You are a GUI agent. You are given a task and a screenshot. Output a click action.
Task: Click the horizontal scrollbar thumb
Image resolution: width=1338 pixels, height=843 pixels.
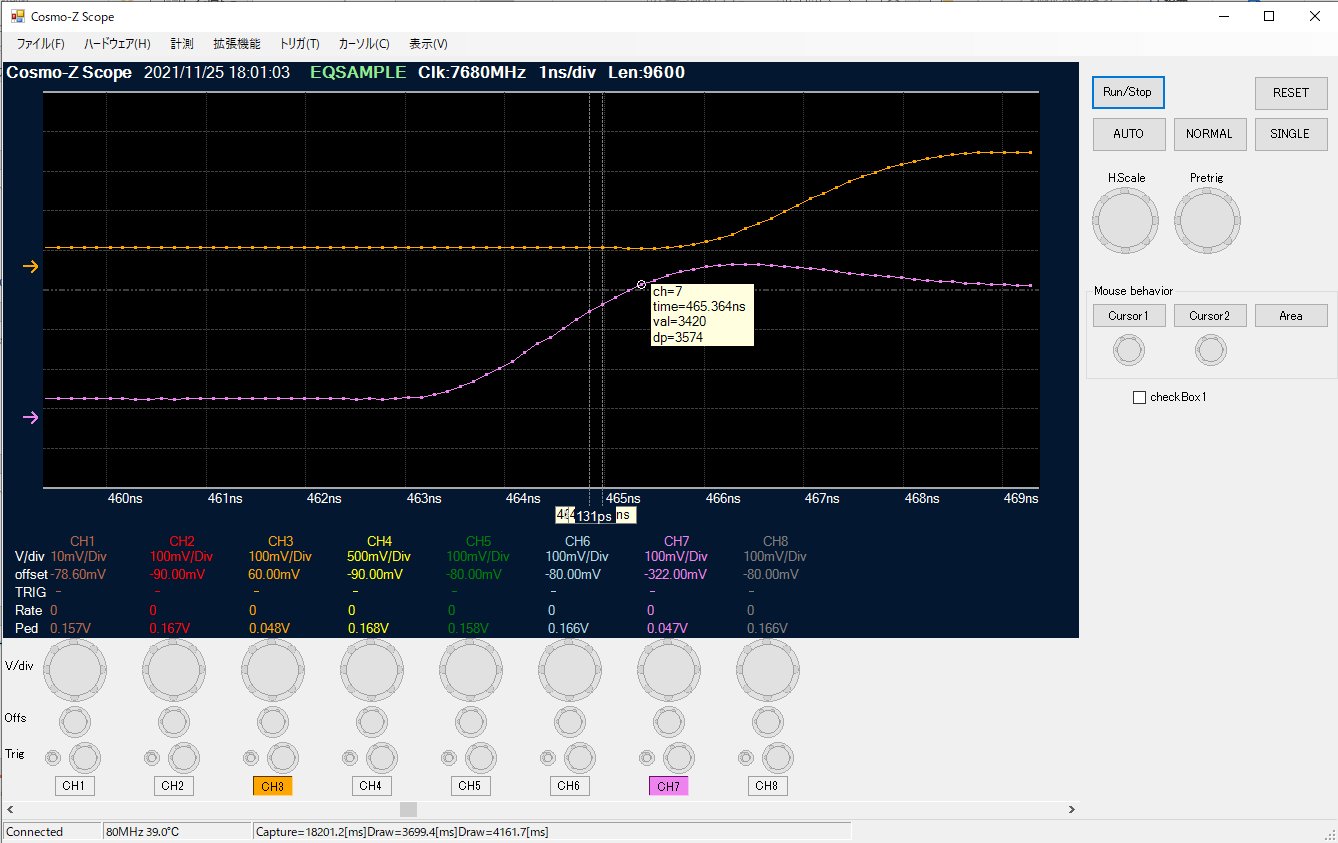408,809
